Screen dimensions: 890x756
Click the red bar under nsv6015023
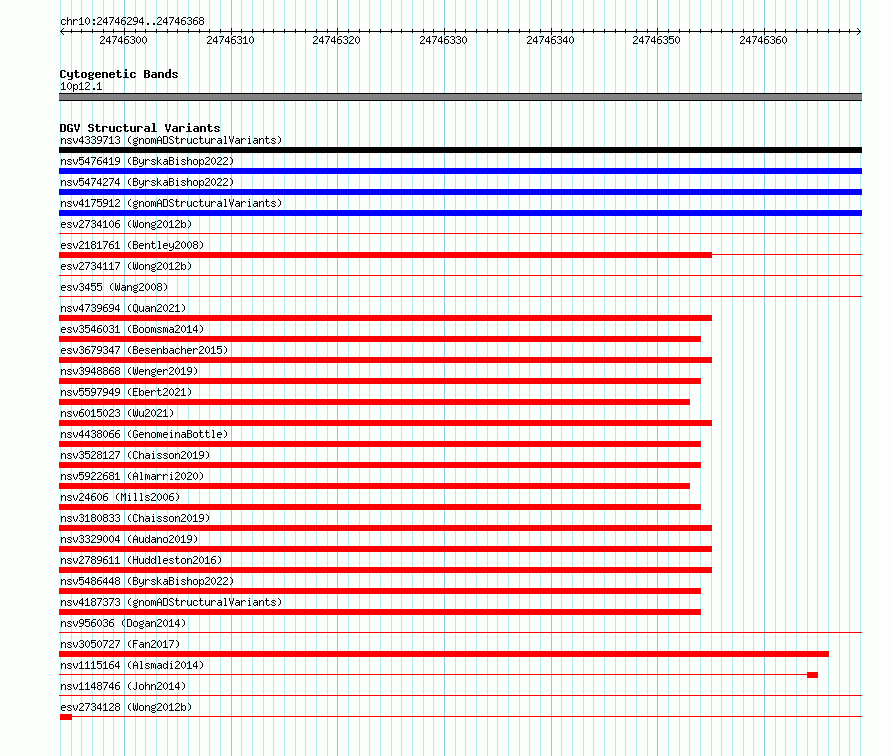(x=385, y=423)
